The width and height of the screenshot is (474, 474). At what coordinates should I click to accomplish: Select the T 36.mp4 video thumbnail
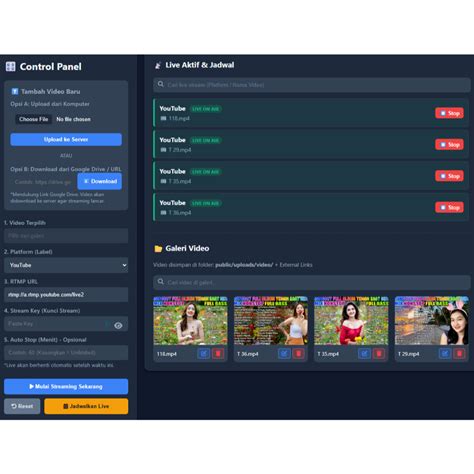coord(271,320)
